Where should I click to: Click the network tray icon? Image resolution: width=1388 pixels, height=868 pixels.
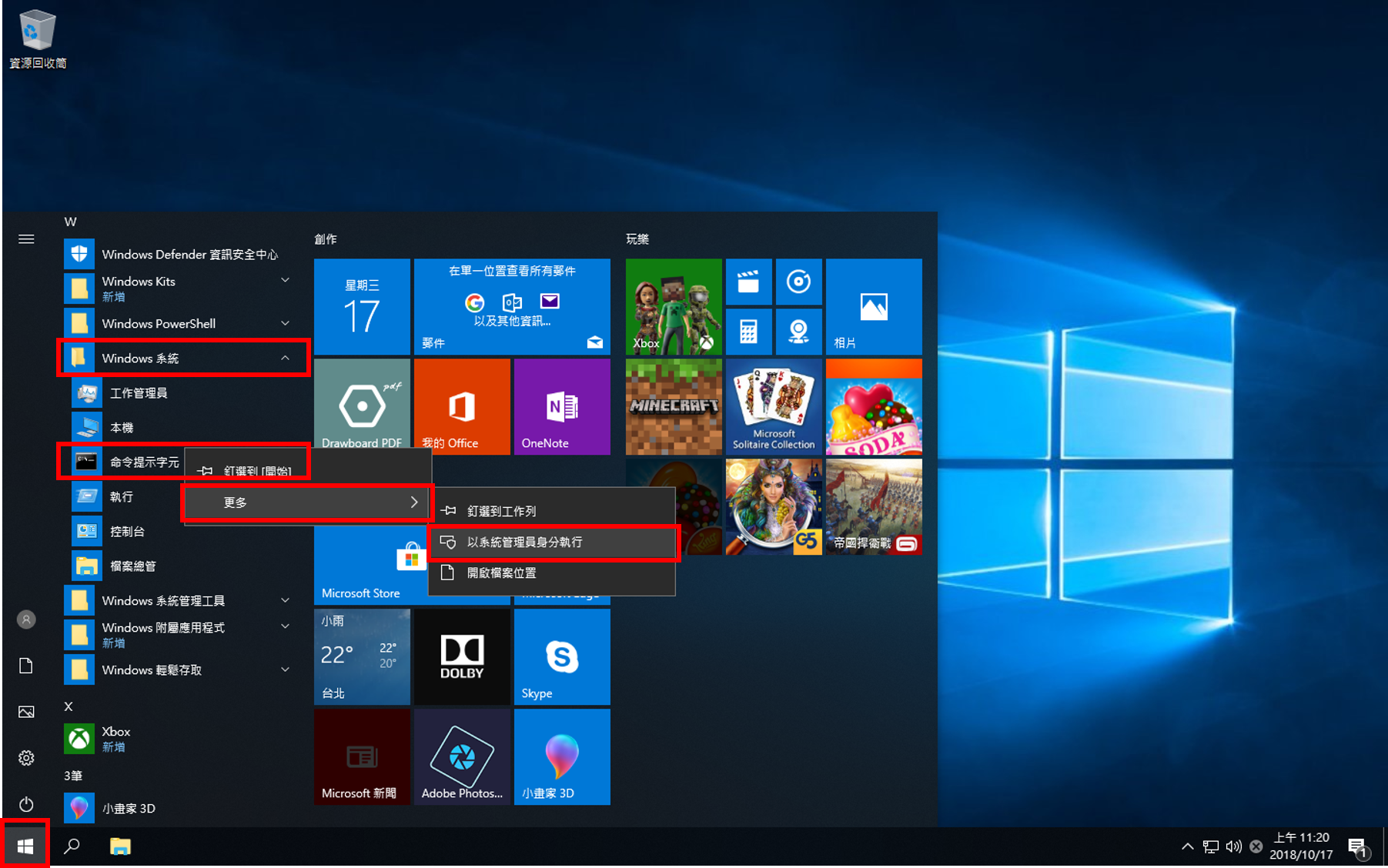click(1210, 846)
